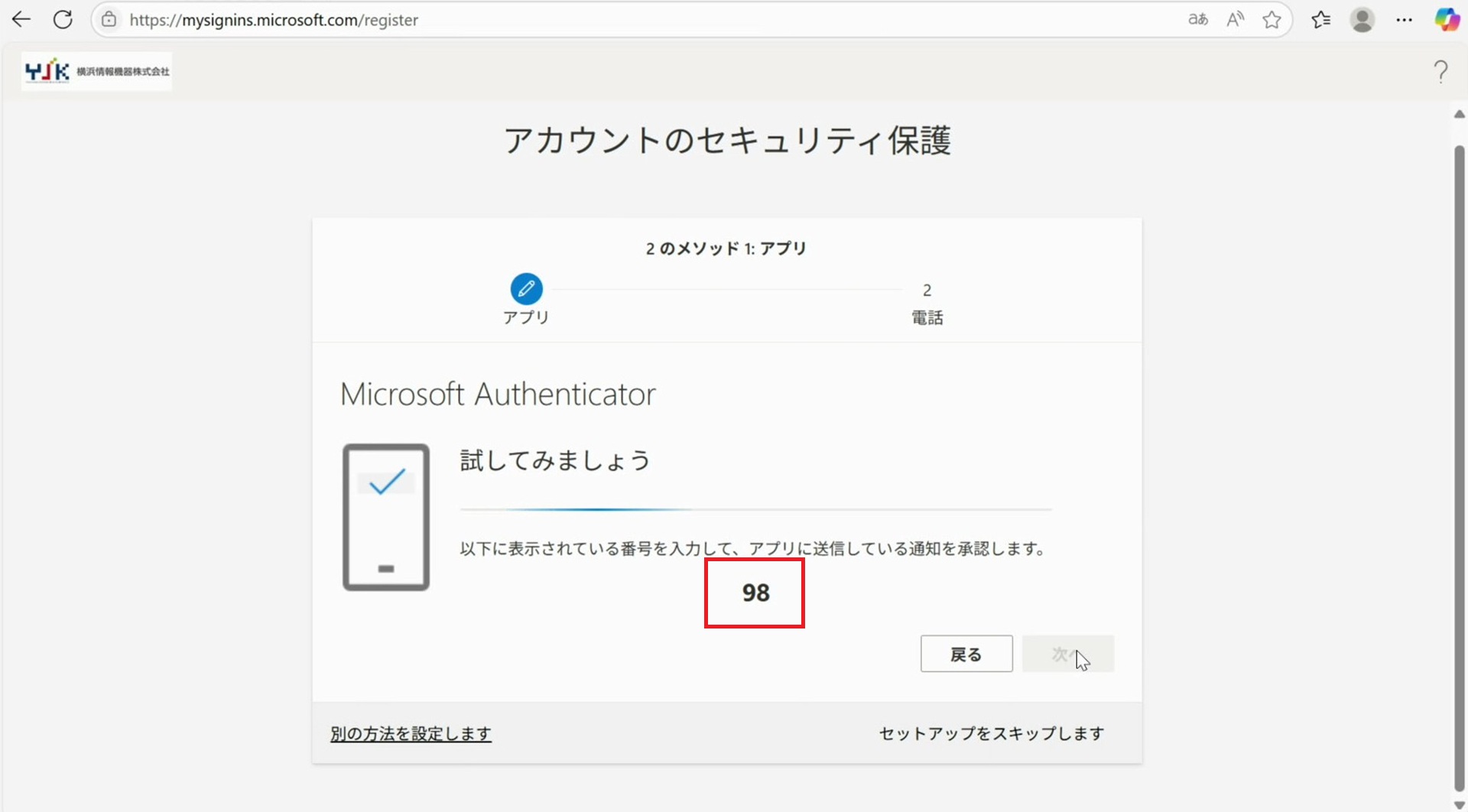Image resolution: width=1468 pixels, height=812 pixels.
Task: Click the help question mark icon
Action: point(1440,71)
